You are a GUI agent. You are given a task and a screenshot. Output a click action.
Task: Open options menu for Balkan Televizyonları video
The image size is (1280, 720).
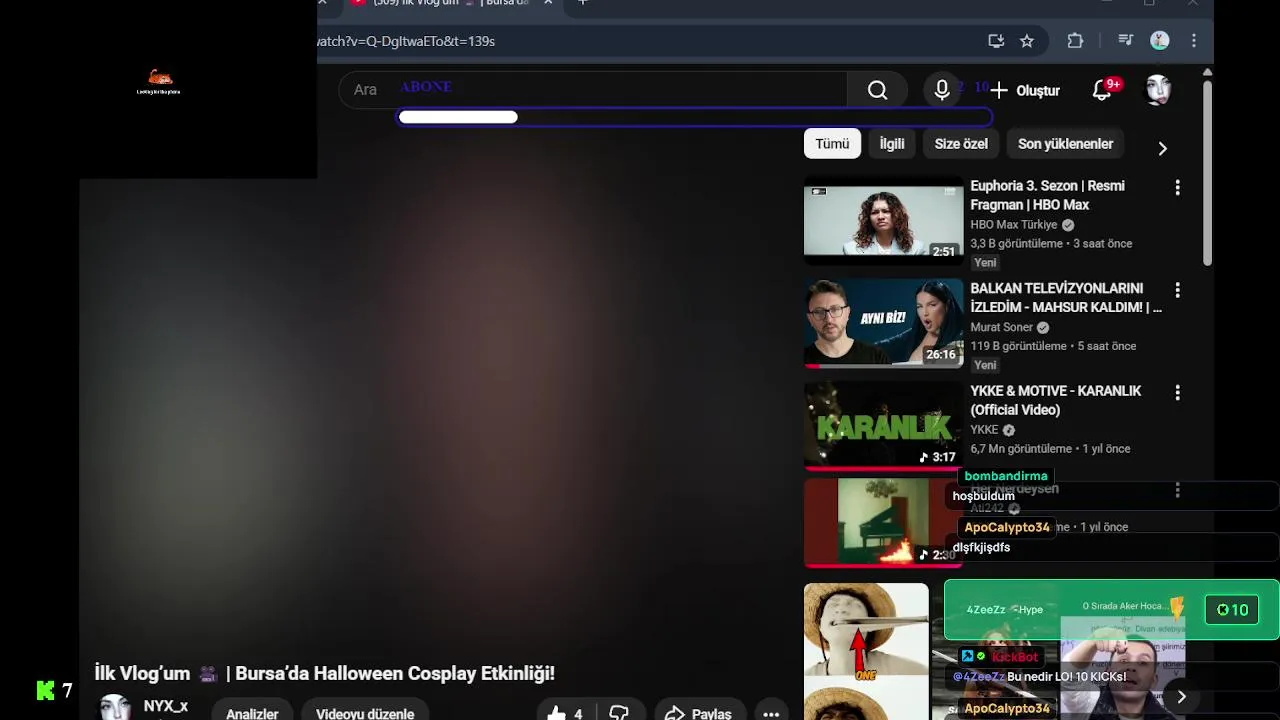1177,290
